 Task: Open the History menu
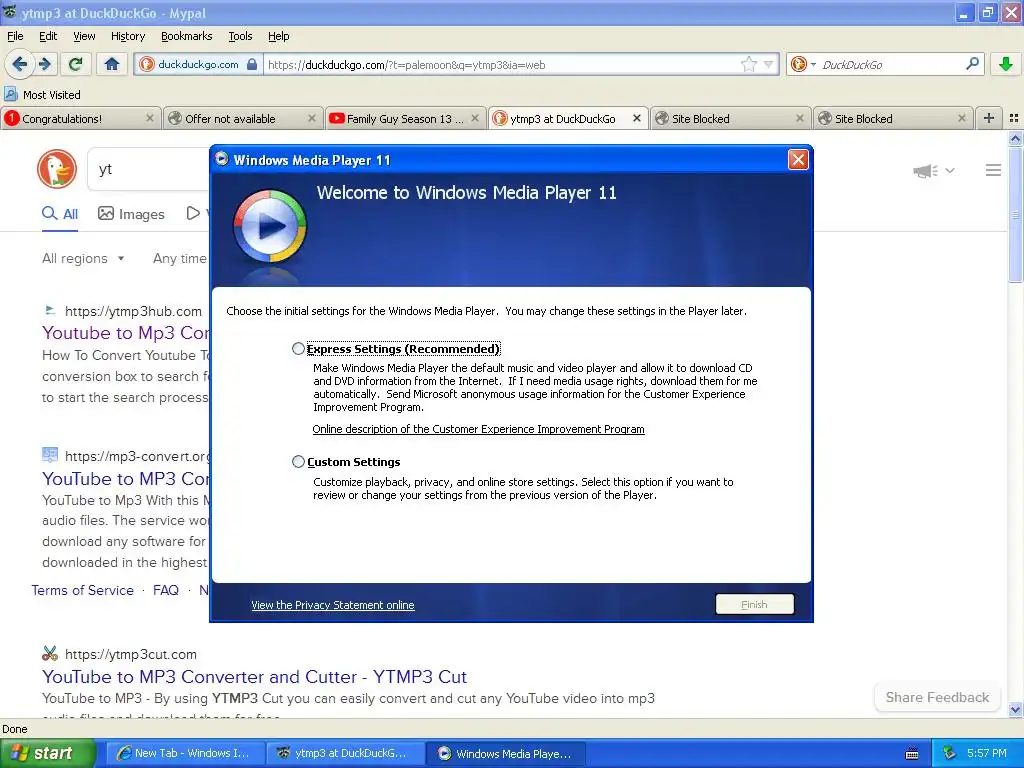127,36
